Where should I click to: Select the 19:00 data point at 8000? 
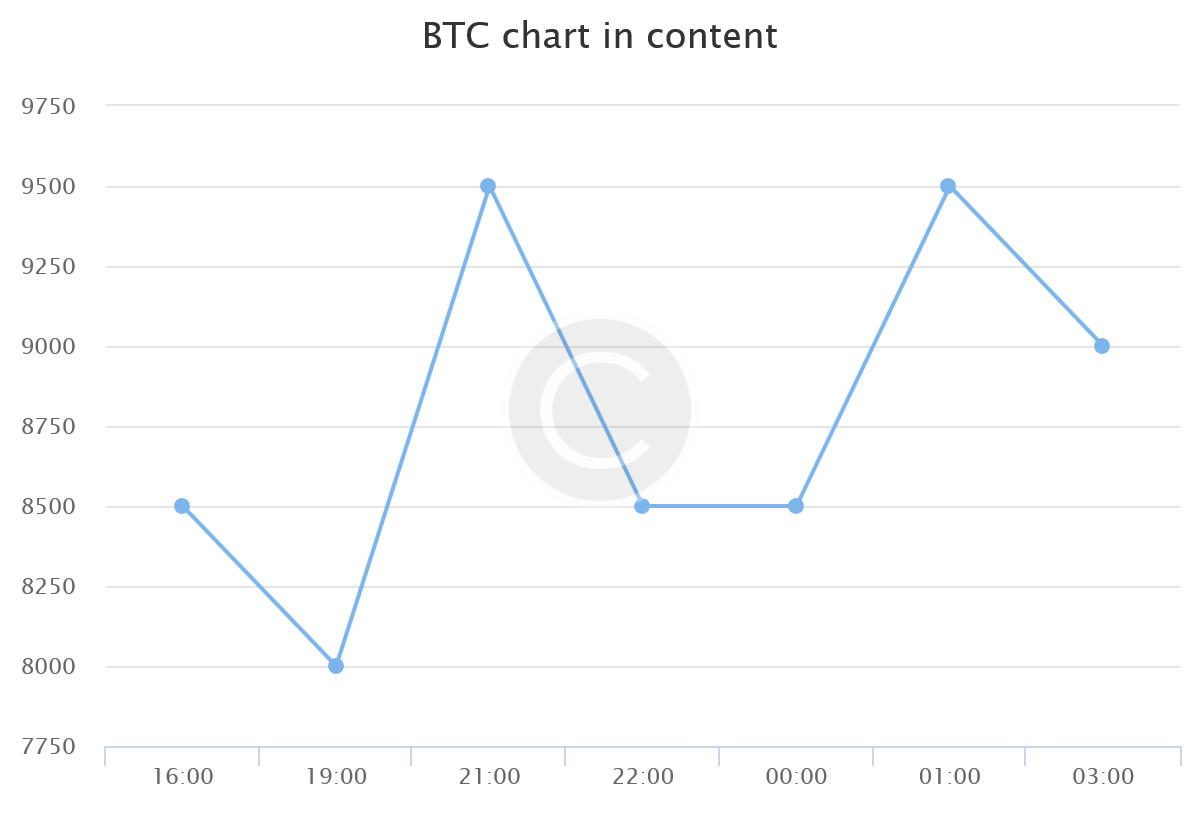(336, 666)
